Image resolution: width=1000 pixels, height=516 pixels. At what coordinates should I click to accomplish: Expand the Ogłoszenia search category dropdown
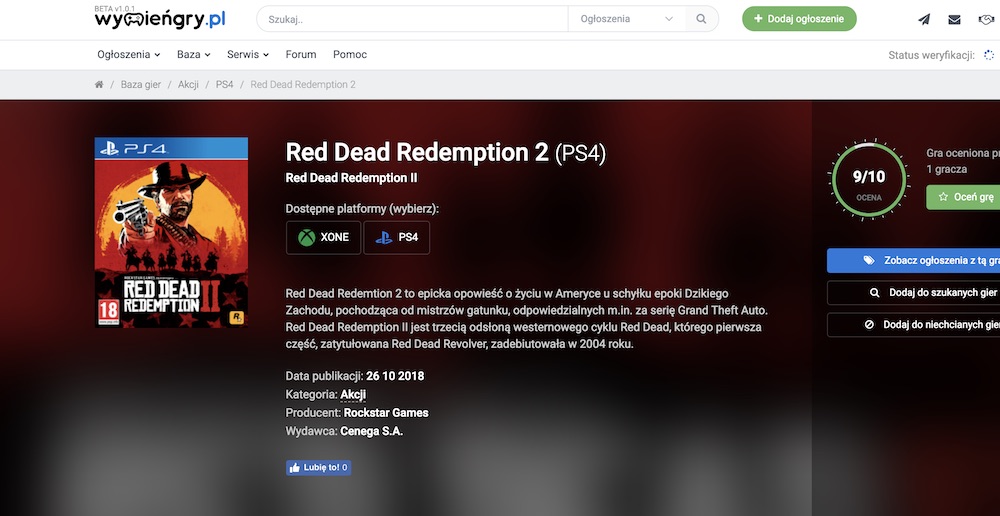pos(627,19)
